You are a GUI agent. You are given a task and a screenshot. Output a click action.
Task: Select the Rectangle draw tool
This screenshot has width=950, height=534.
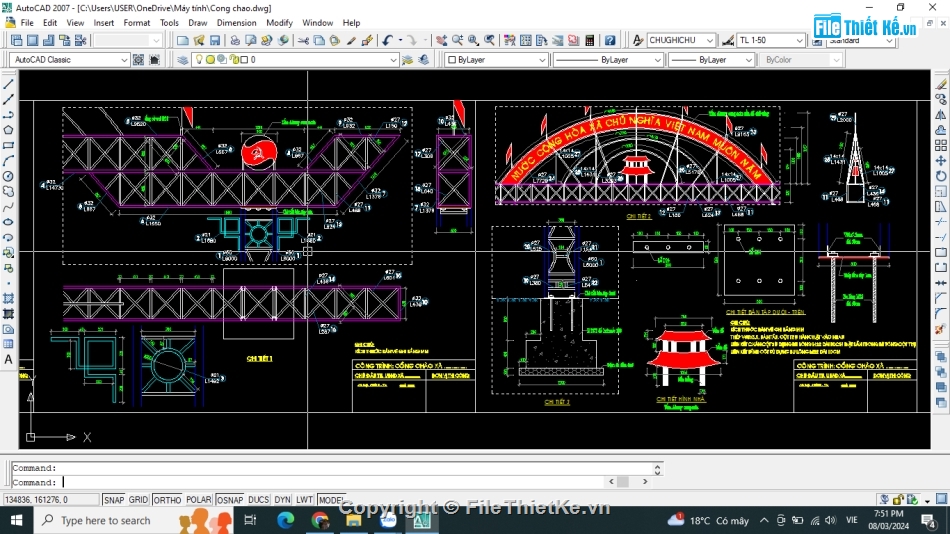tap(8, 145)
